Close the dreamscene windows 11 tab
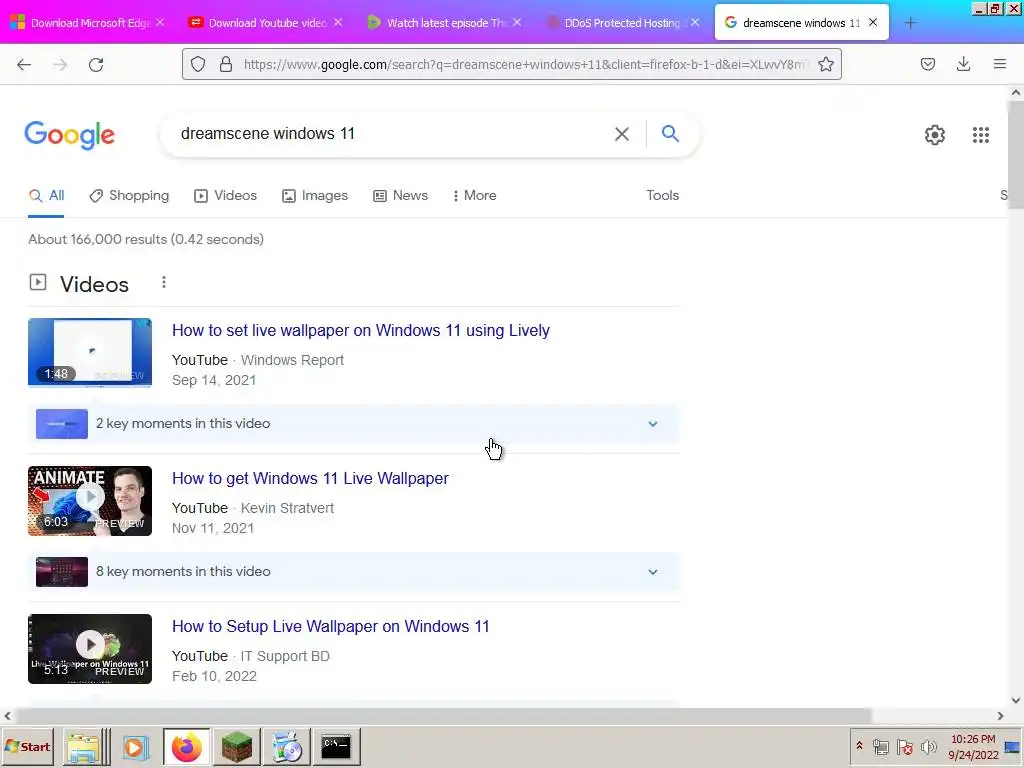This screenshot has height=768, width=1024. [x=872, y=22]
